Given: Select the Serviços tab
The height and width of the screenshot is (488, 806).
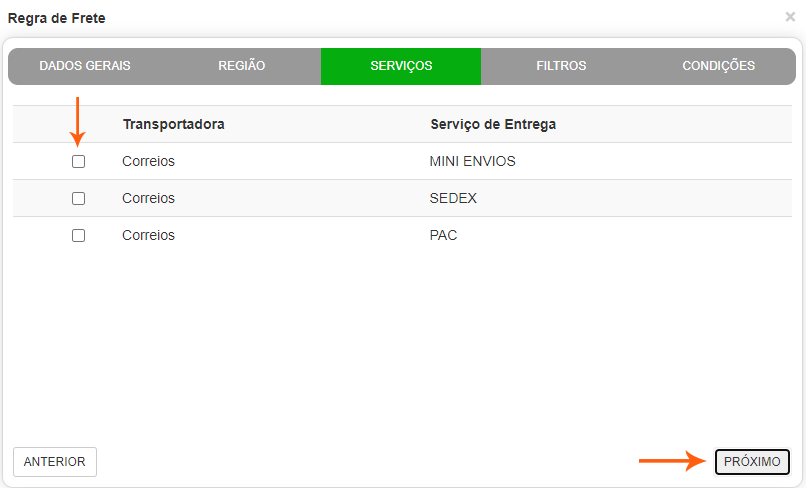Looking at the screenshot, I should (401, 66).
